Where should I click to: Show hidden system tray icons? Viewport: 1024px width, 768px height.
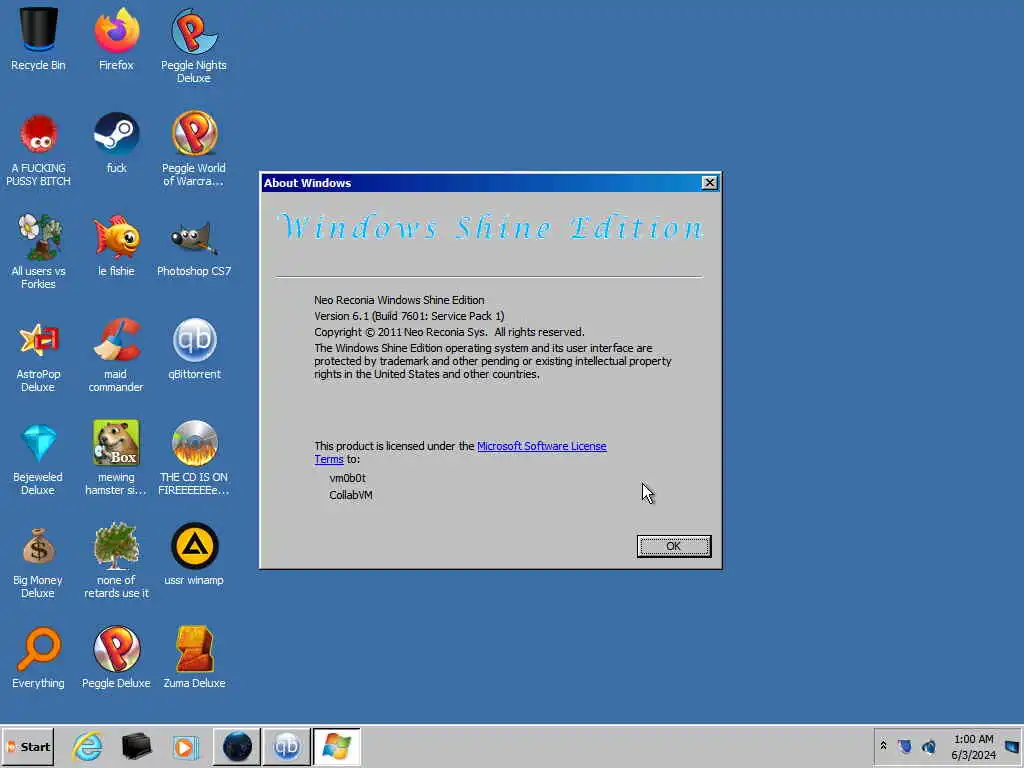883,745
